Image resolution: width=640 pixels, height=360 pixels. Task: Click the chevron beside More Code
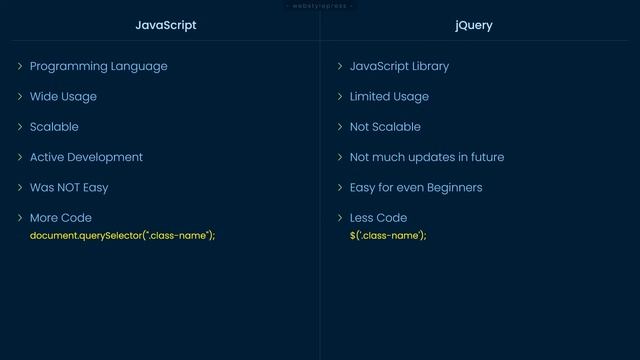tap(20, 218)
